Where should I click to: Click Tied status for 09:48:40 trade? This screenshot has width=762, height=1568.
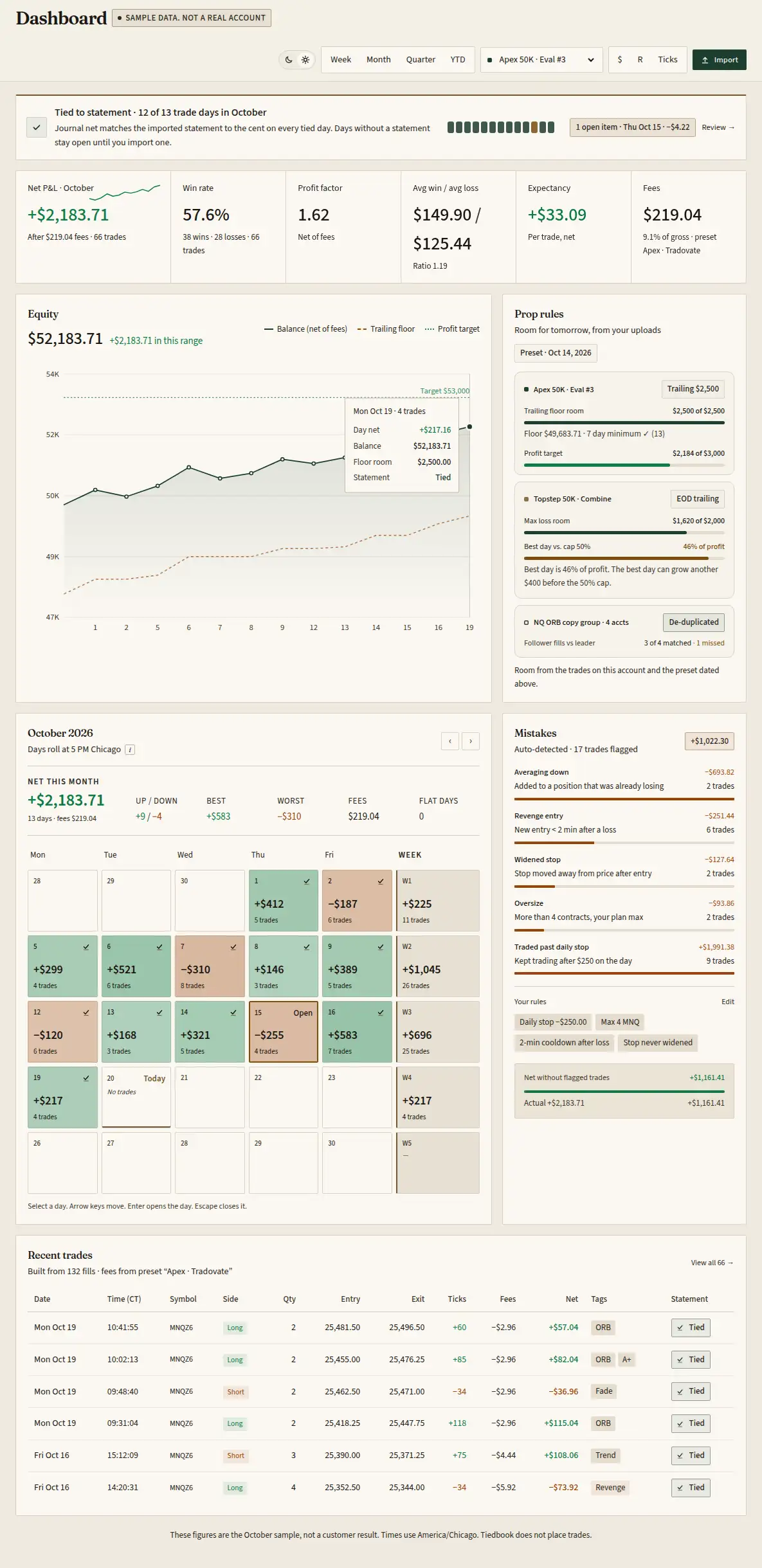(691, 1391)
